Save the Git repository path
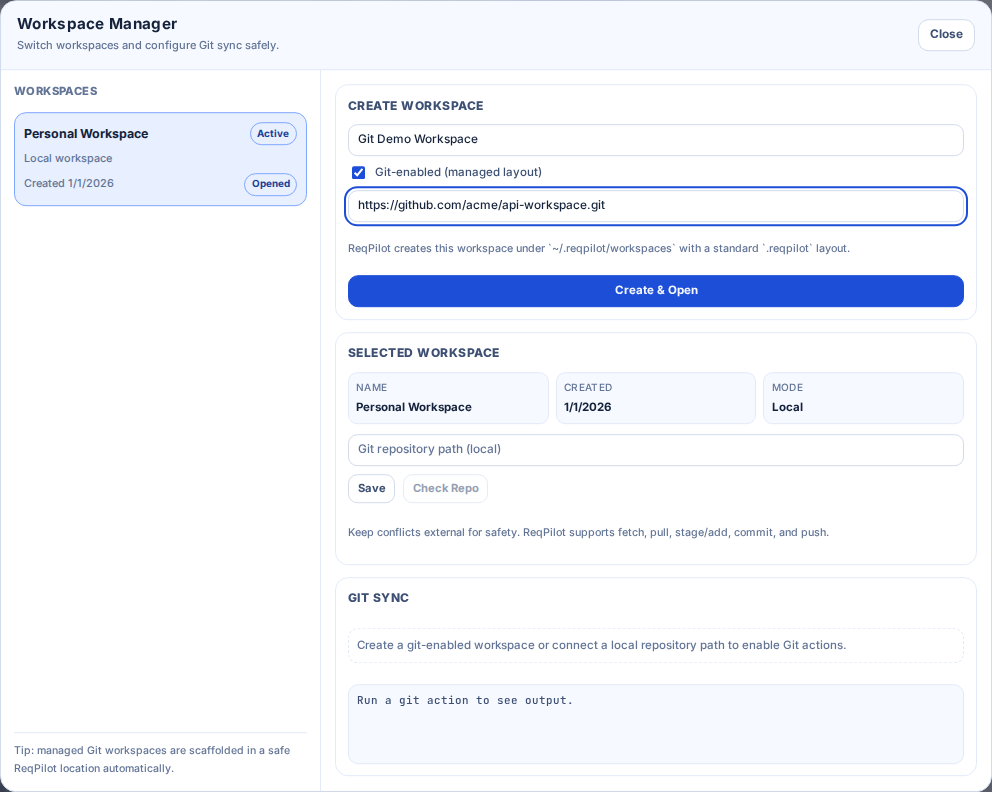The height and width of the screenshot is (792, 992). point(371,488)
